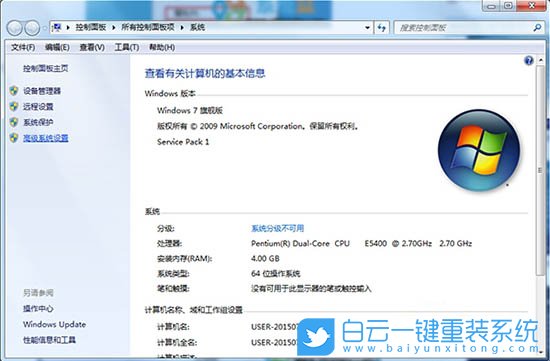The height and width of the screenshot is (361, 550).
Task: Open the 工具(T) menu
Action: [127, 47]
